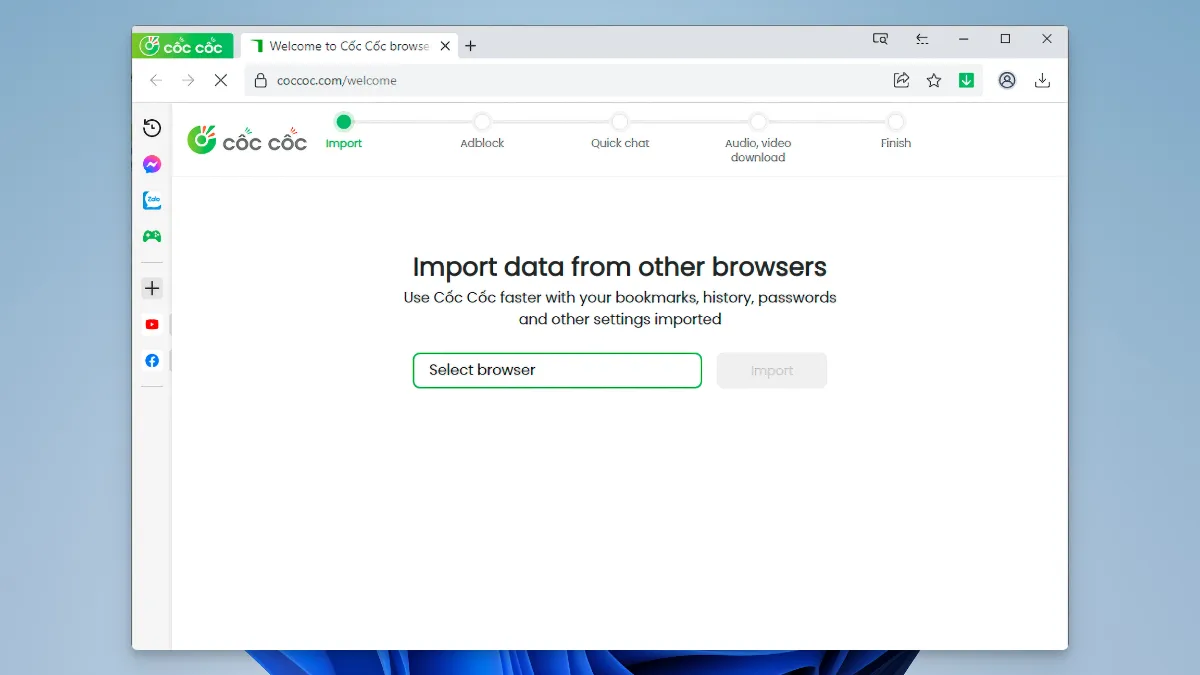Click the Import button
Image resolution: width=1200 pixels, height=675 pixels.
coord(771,370)
